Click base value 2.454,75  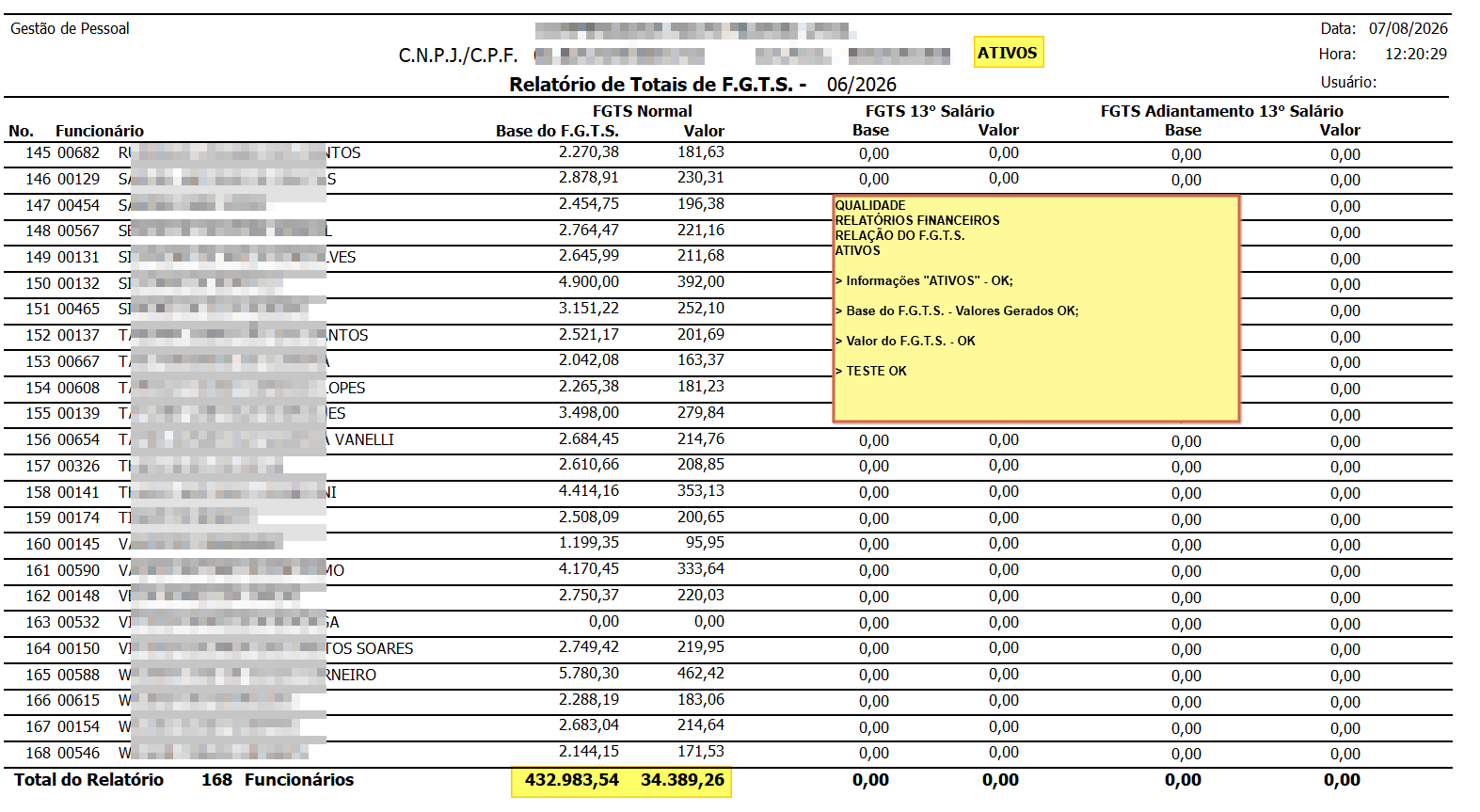click(588, 203)
